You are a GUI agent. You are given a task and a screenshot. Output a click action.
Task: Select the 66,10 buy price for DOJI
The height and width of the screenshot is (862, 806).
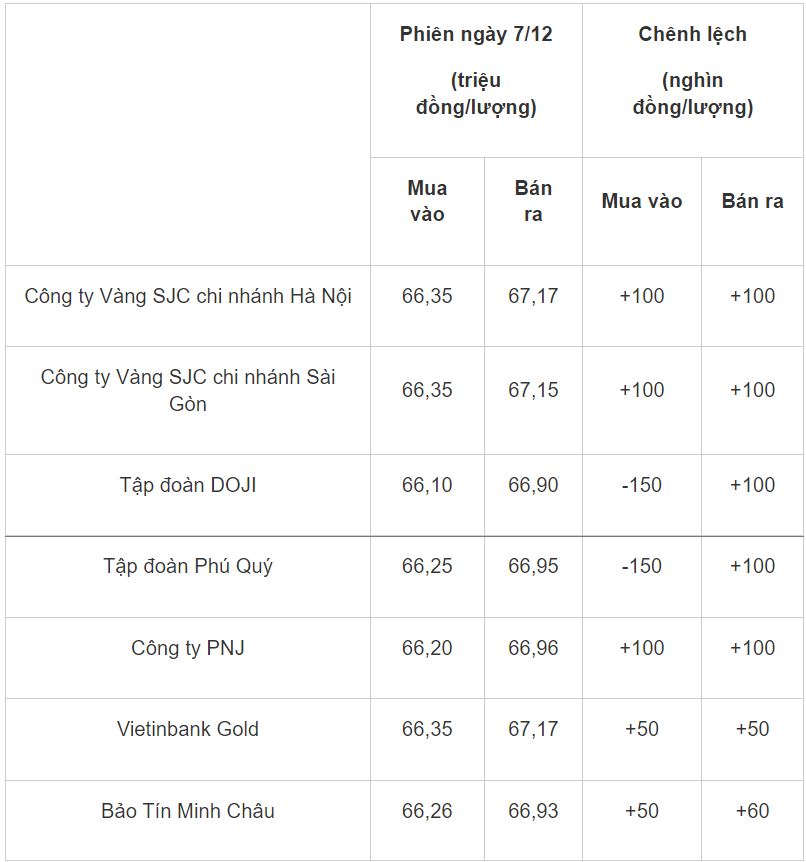(x=427, y=485)
